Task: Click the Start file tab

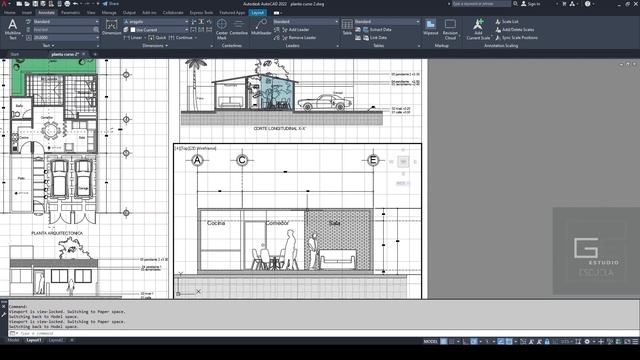Action: pos(15,54)
